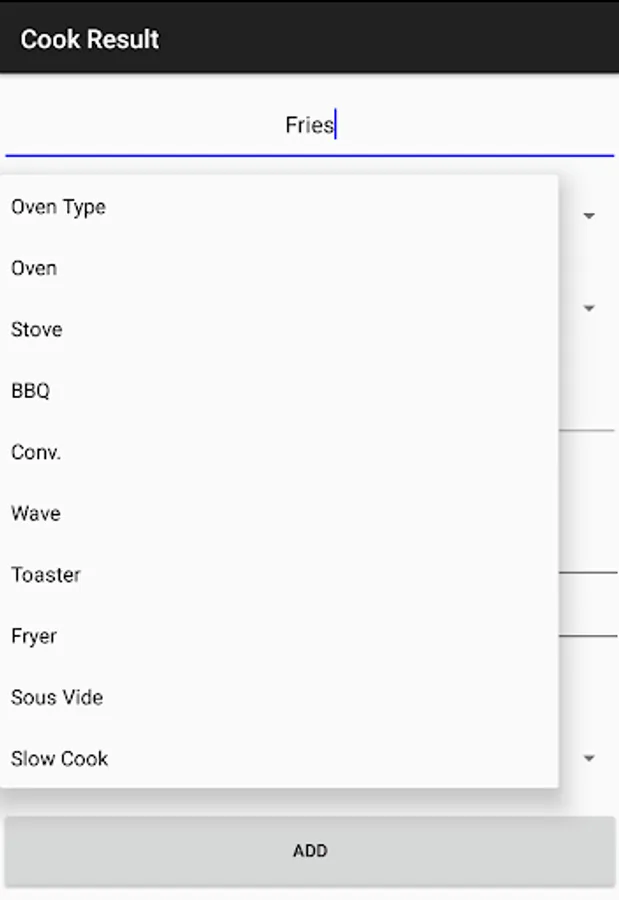The image size is (619, 900).
Task: Select Slow Cook option
Action: point(279,759)
